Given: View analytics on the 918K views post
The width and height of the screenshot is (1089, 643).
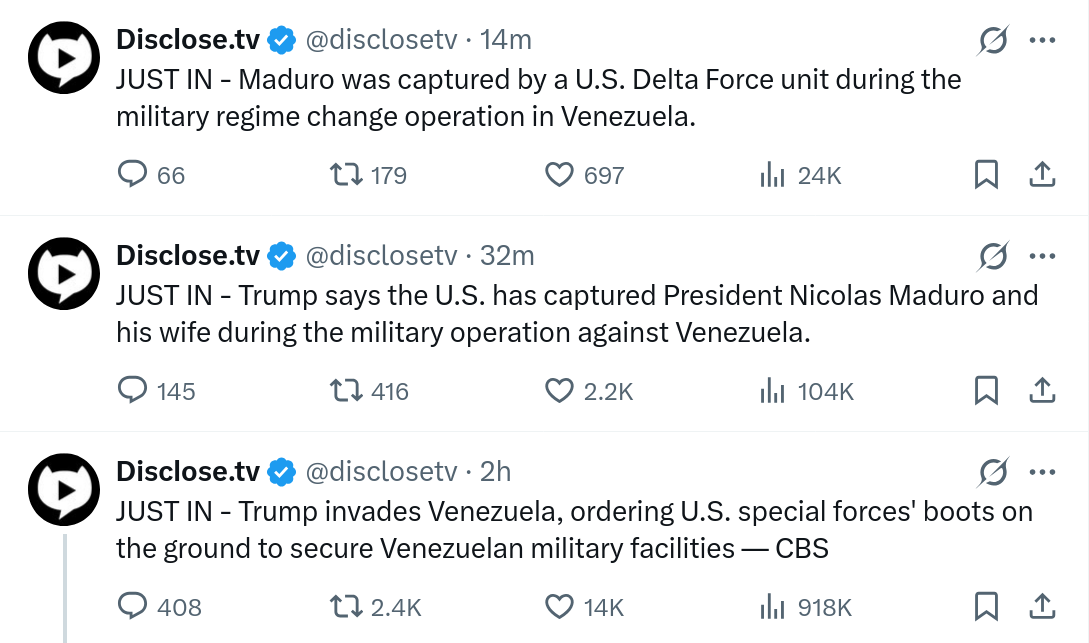Looking at the screenshot, I should coord(771,606).
